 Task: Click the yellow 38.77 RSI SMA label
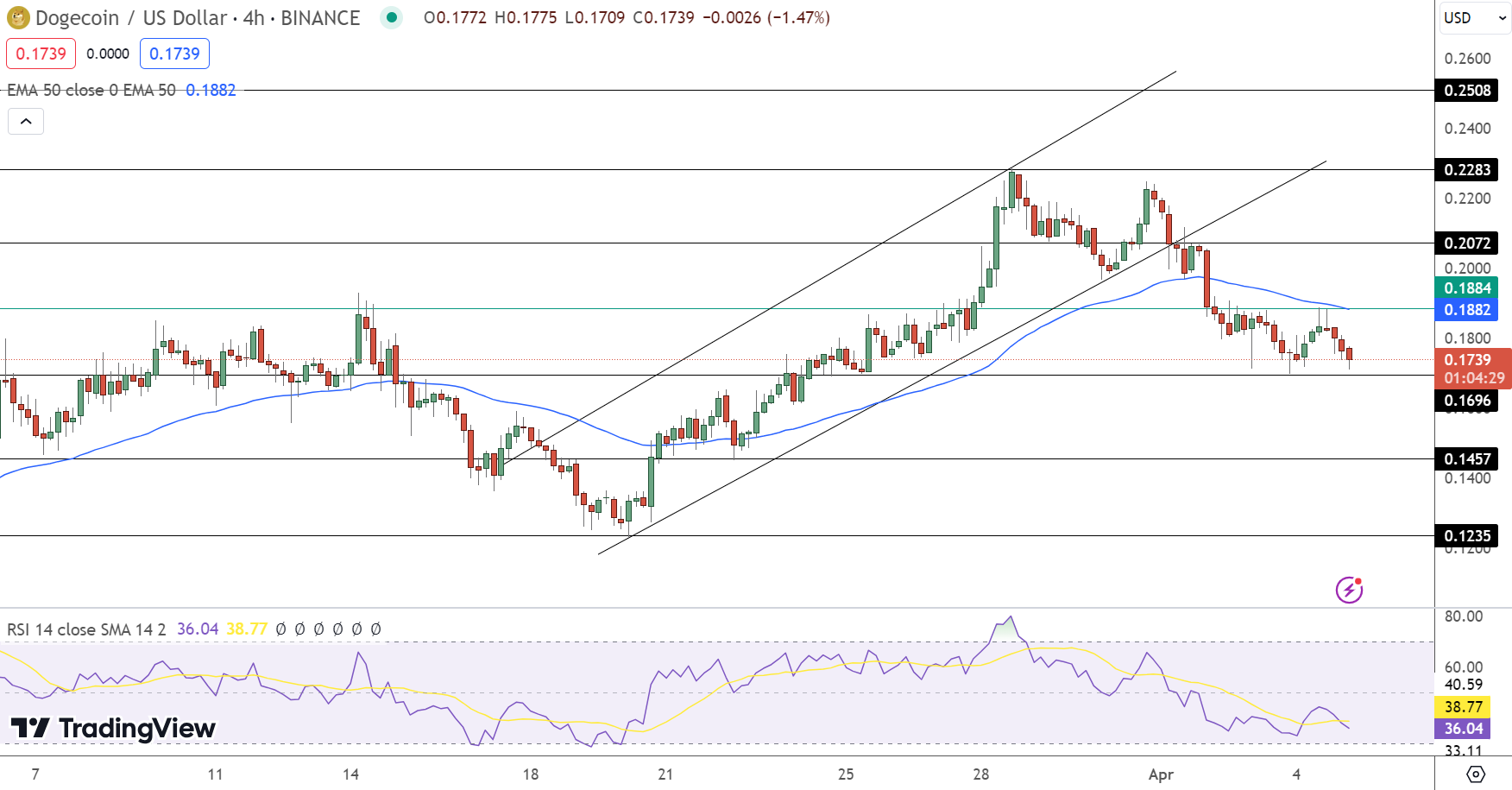[x=1463, y=707]
